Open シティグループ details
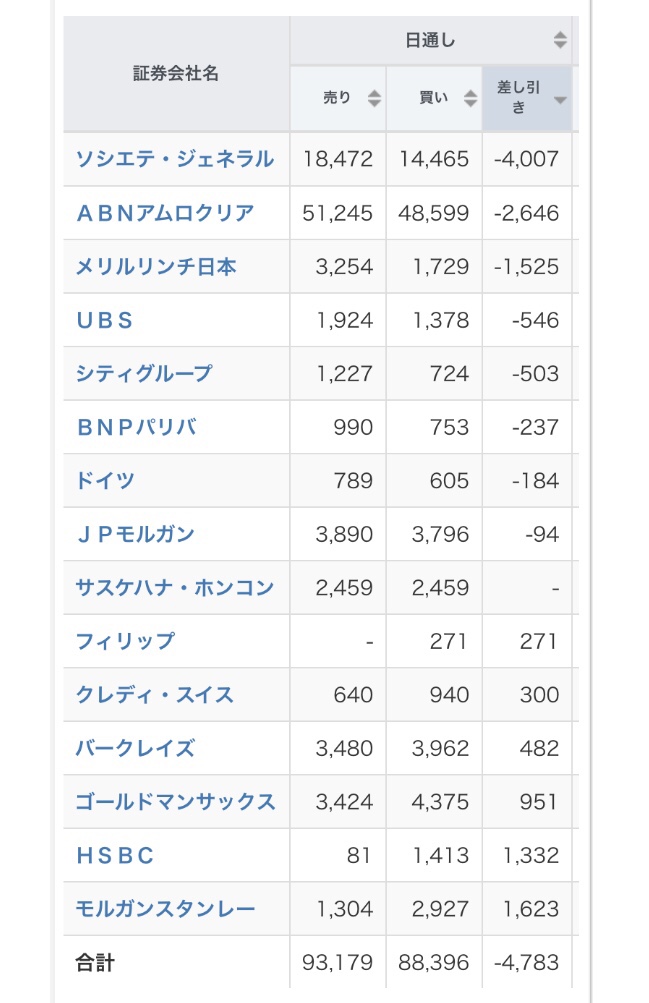The width and height of the screenshot is (649, 1003). point(144,373)
